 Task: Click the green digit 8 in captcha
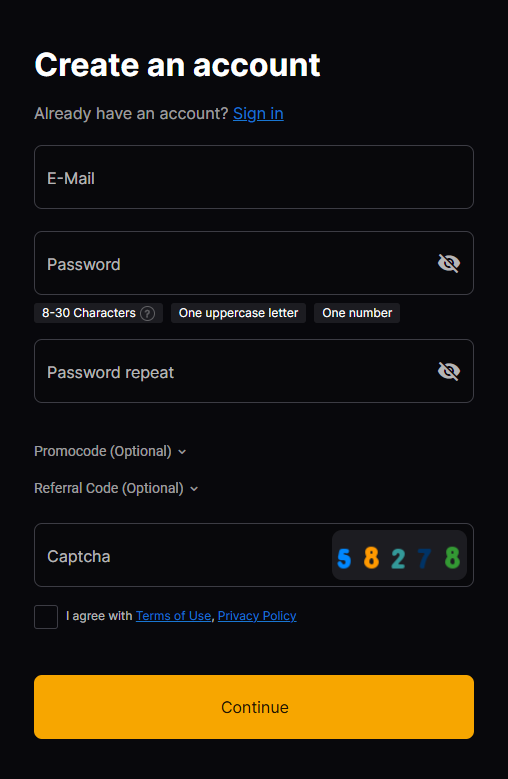pos(452,557)
